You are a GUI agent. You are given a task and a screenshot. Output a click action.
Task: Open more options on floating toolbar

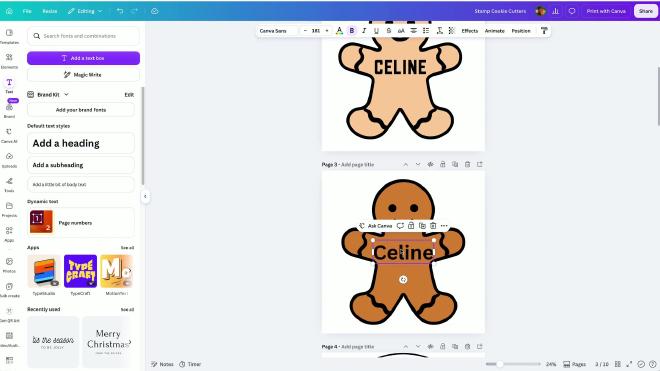444,226
